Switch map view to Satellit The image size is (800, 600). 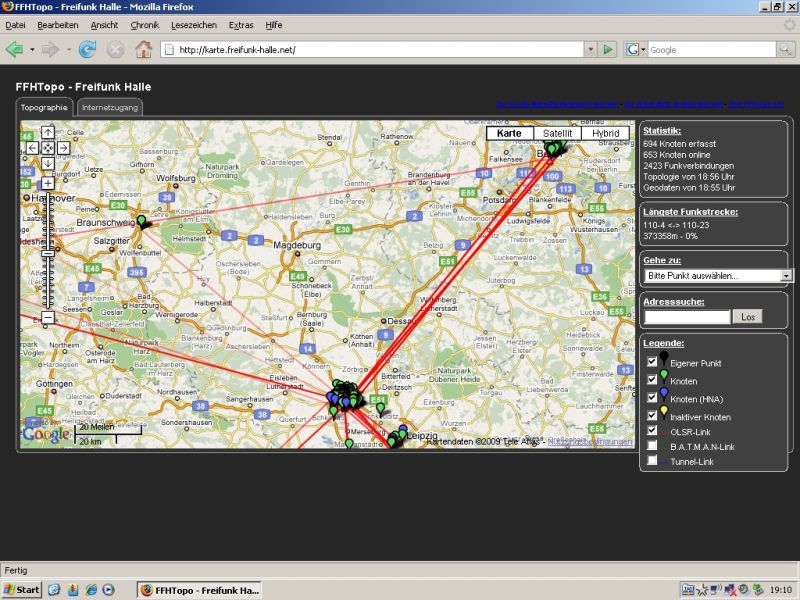(558, 131)
